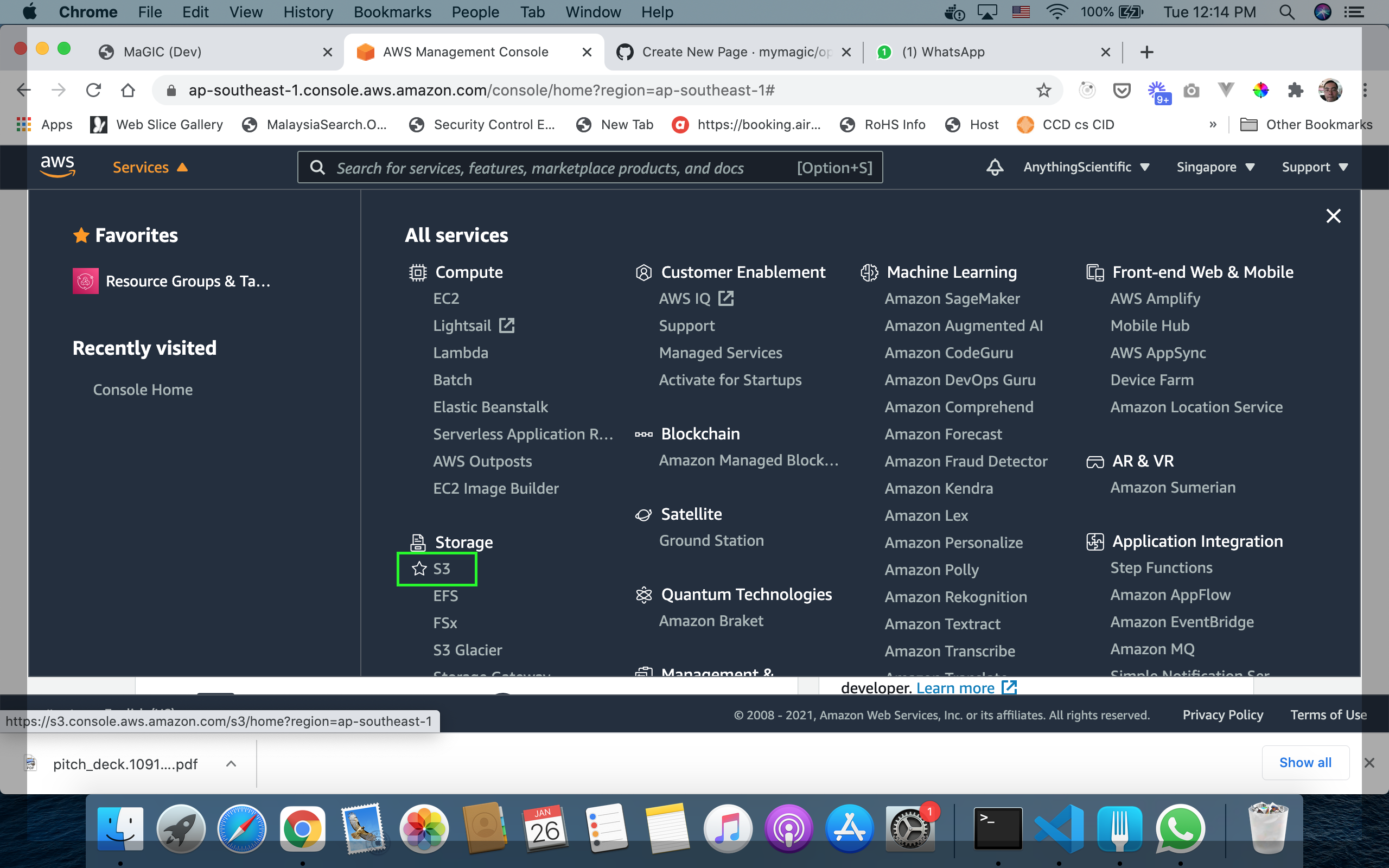Open Amazon SageMaker
Screen dimensions: 1389x868
(x=952, y=298)
